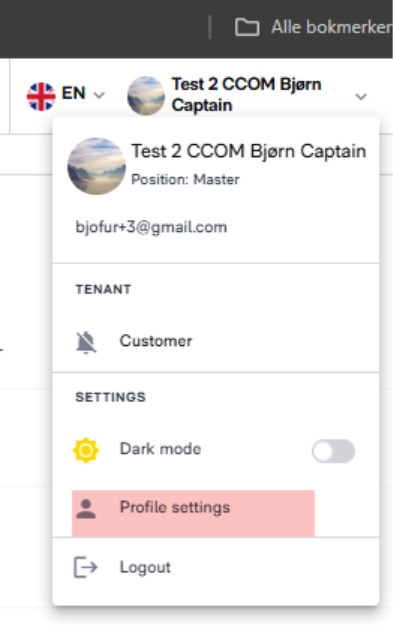Click the UK flag language icon

click(x=41, y=96)
